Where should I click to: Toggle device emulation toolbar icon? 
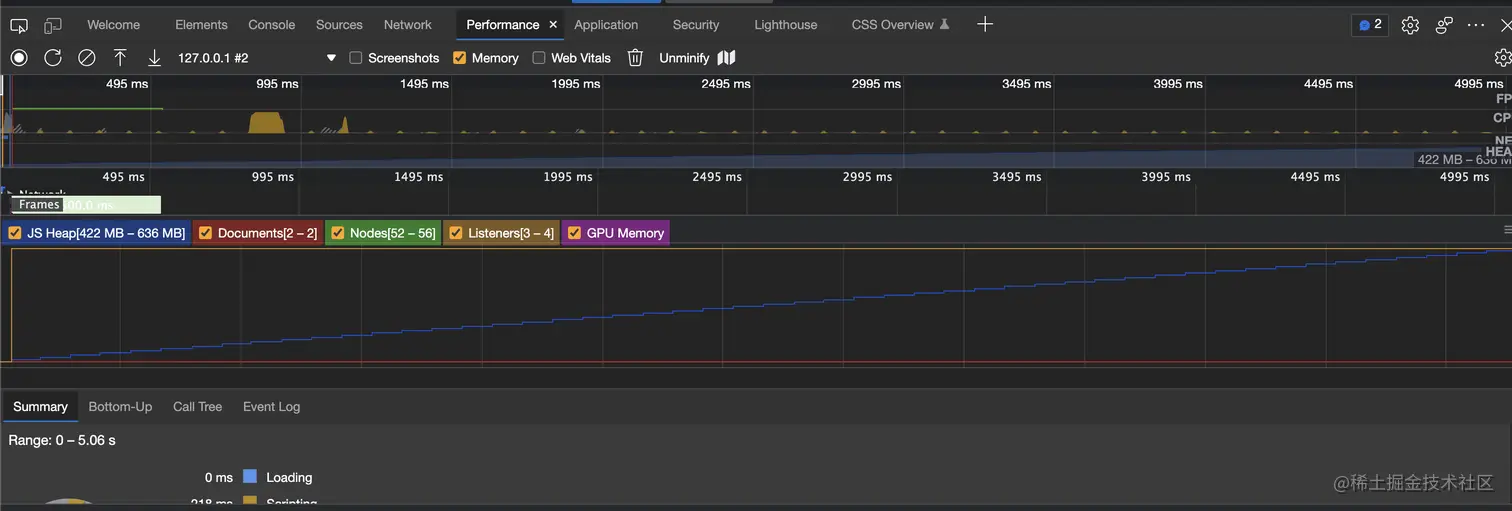click(x=53, y=25)
